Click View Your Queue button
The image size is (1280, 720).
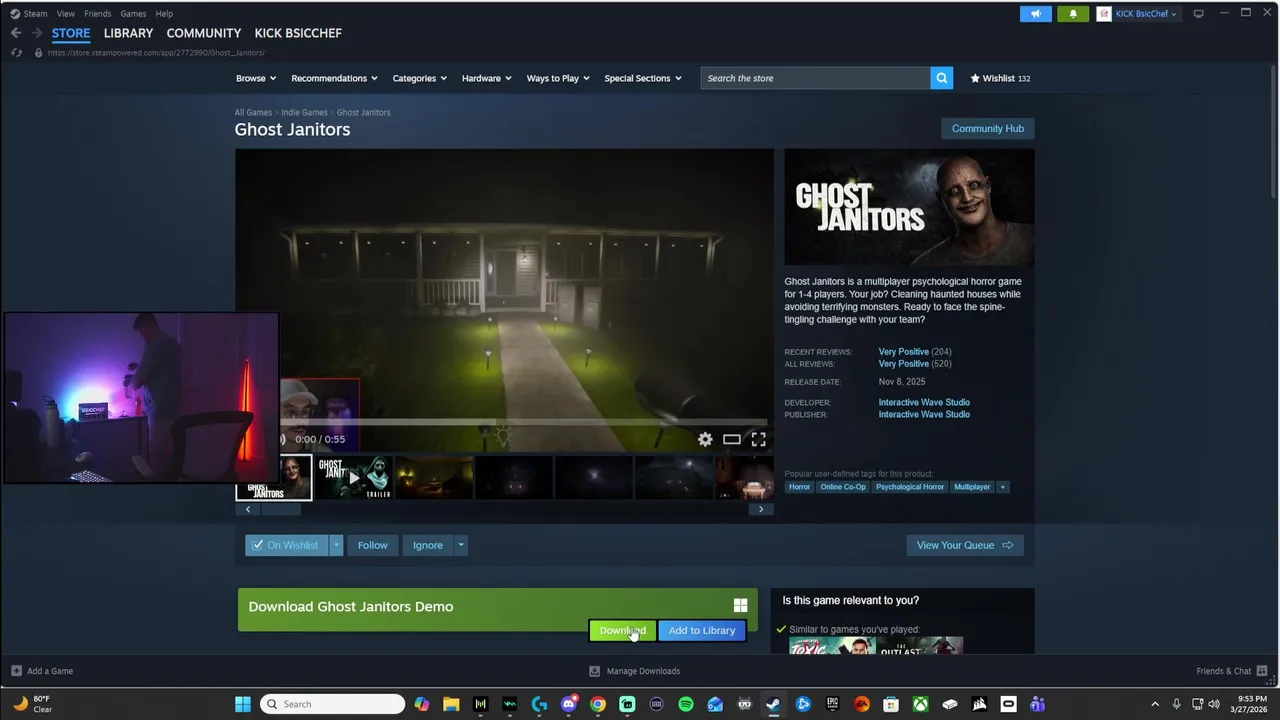(965, 545)
